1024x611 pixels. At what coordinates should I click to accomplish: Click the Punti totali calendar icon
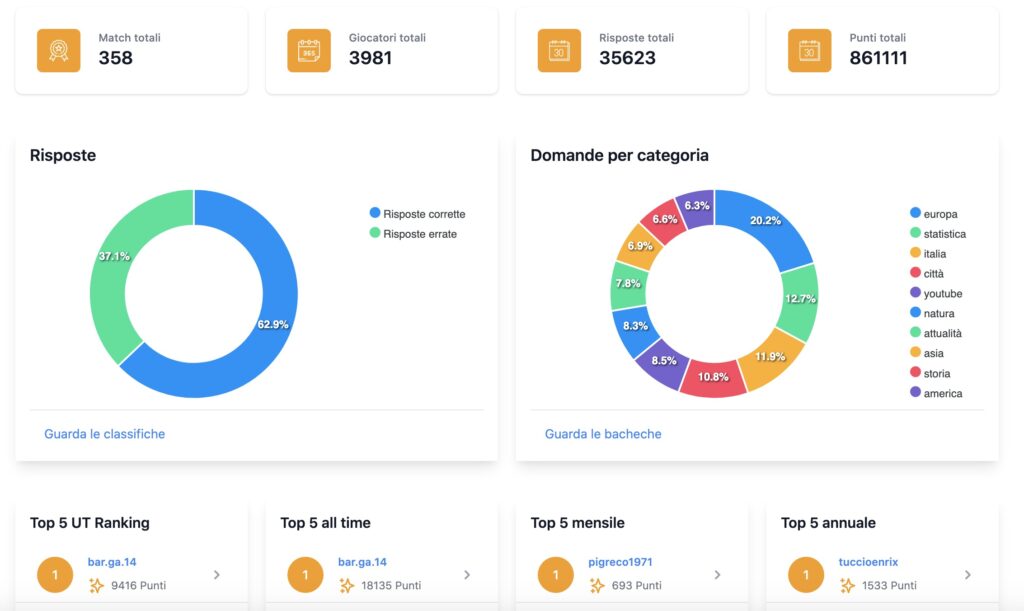point(809,50)
